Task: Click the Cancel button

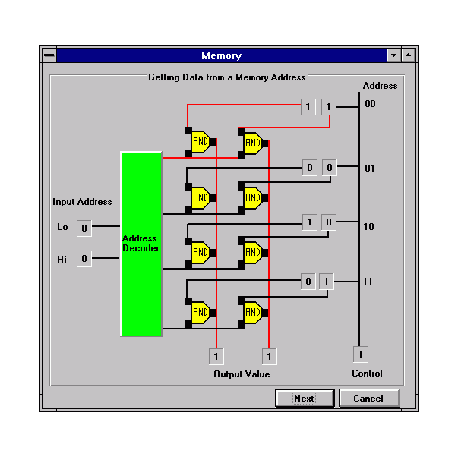Action: (369, 398)
